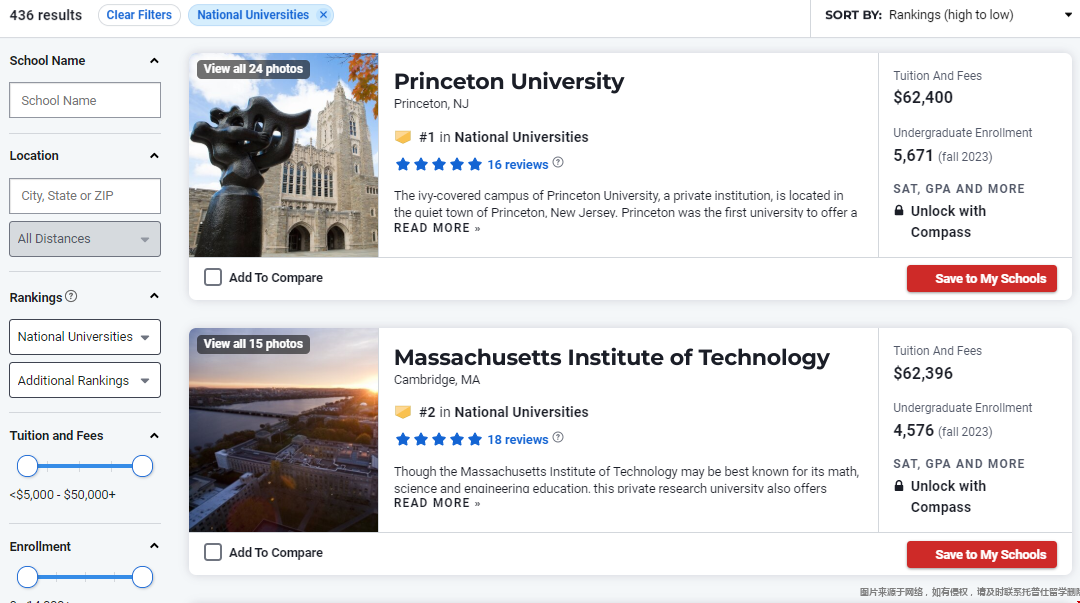Open Princeton's 16 reviews link
1080x603 pixels.
518,165
